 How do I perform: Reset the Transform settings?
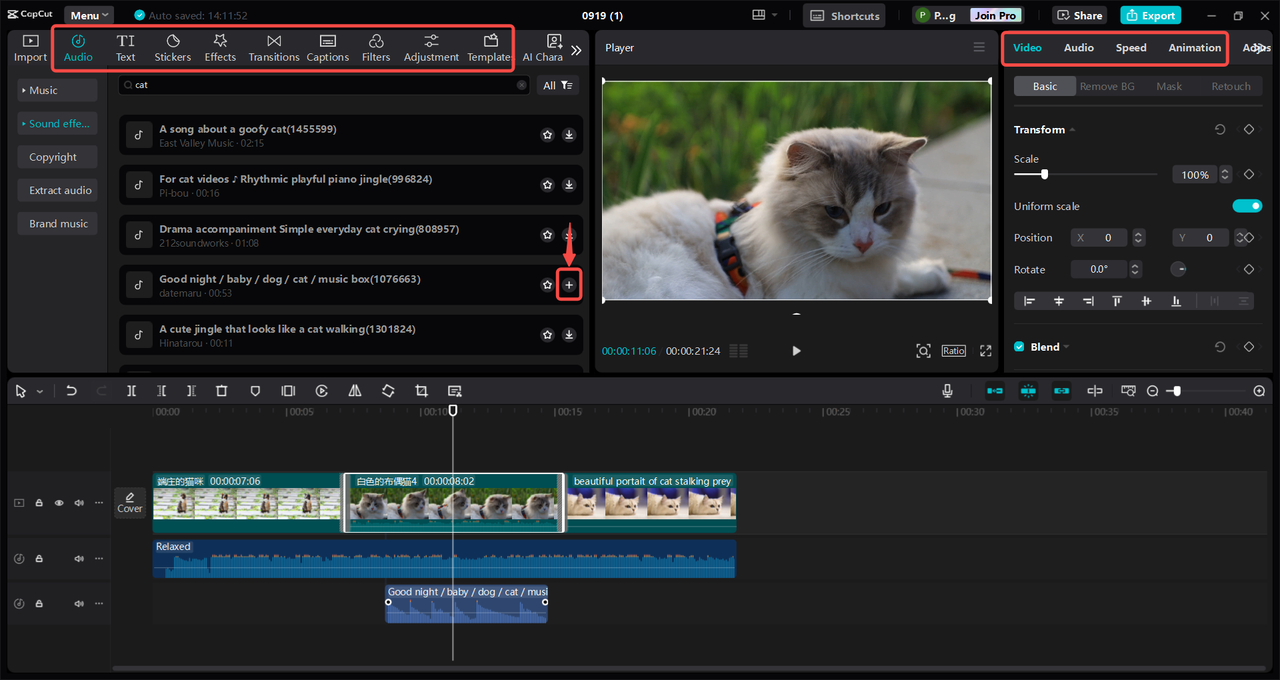pyautogui.click(x=1220, y=130)
